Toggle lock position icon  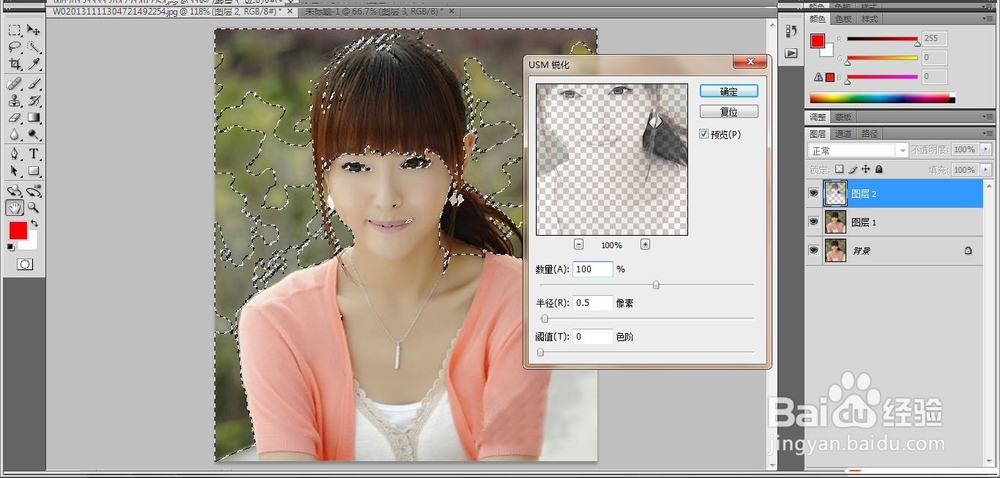[865, 170]
